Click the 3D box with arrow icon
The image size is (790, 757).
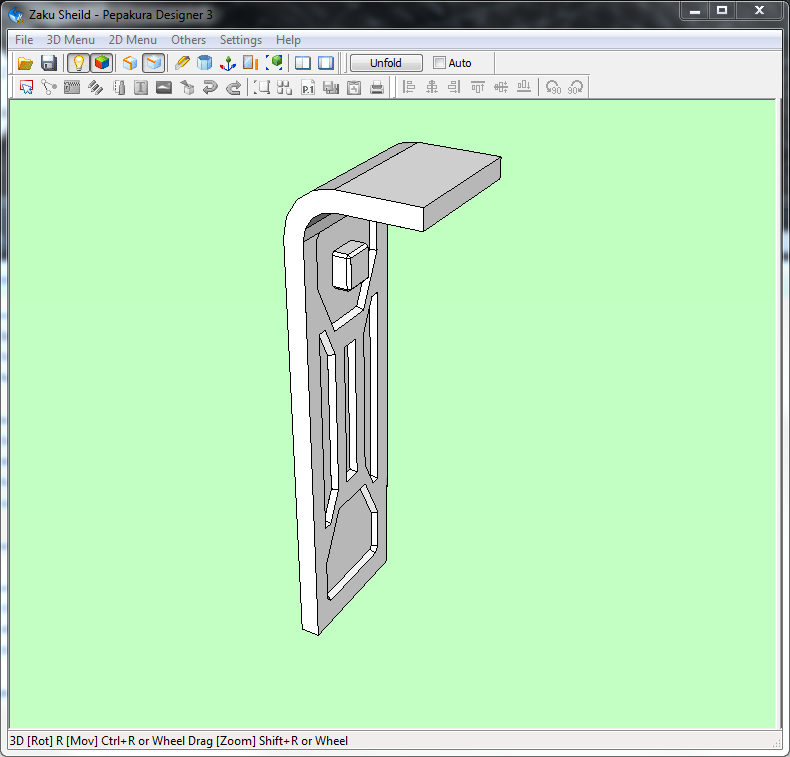click(x=187, y=87)
